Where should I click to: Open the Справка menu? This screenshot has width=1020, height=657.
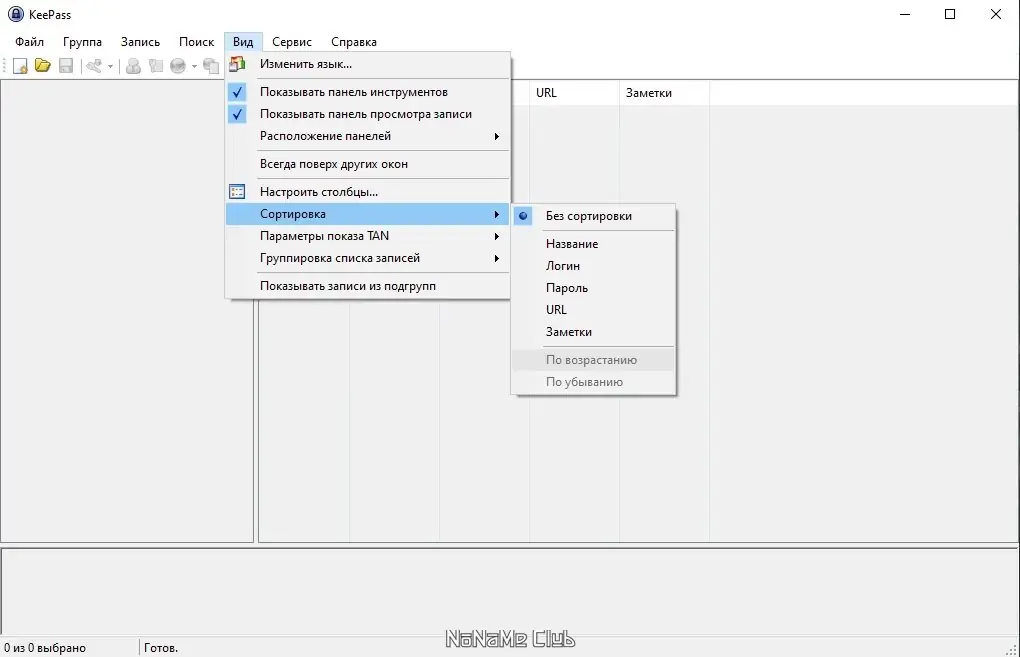click(354, 42)
